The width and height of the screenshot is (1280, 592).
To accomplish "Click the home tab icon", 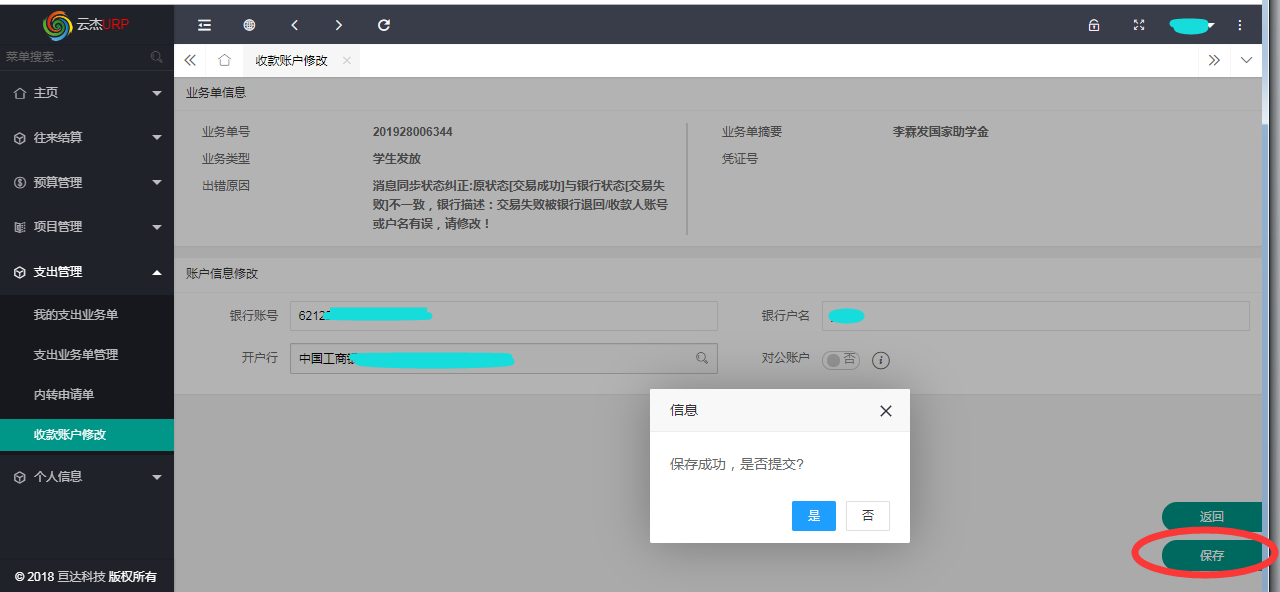I will tap(225, 60).
